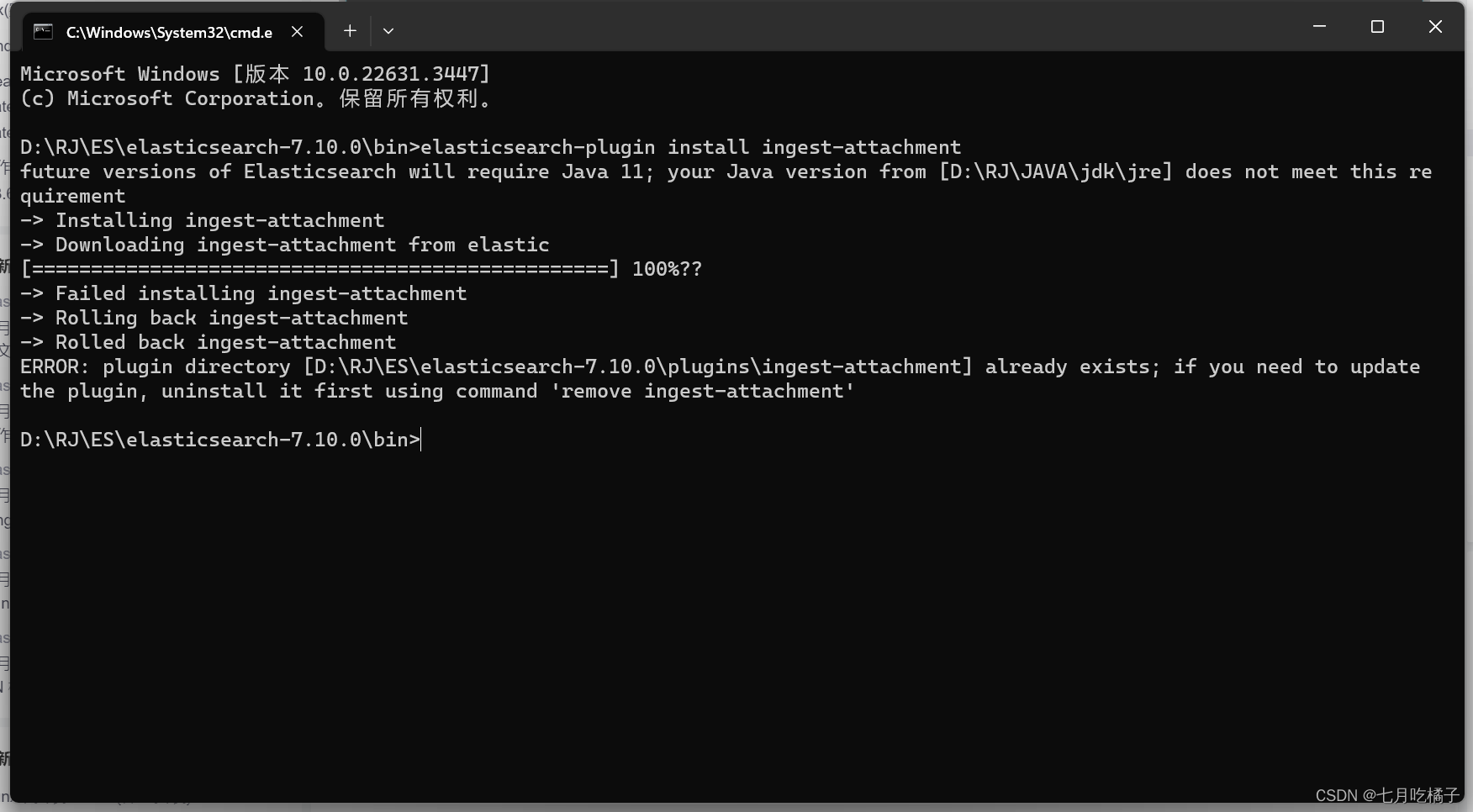
Task: Maximize the terminal window
Action: [1377, 27]
